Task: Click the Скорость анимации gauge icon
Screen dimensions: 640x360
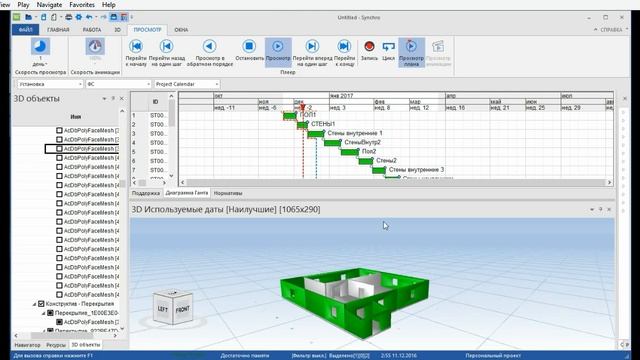Action: pos(95,47)
